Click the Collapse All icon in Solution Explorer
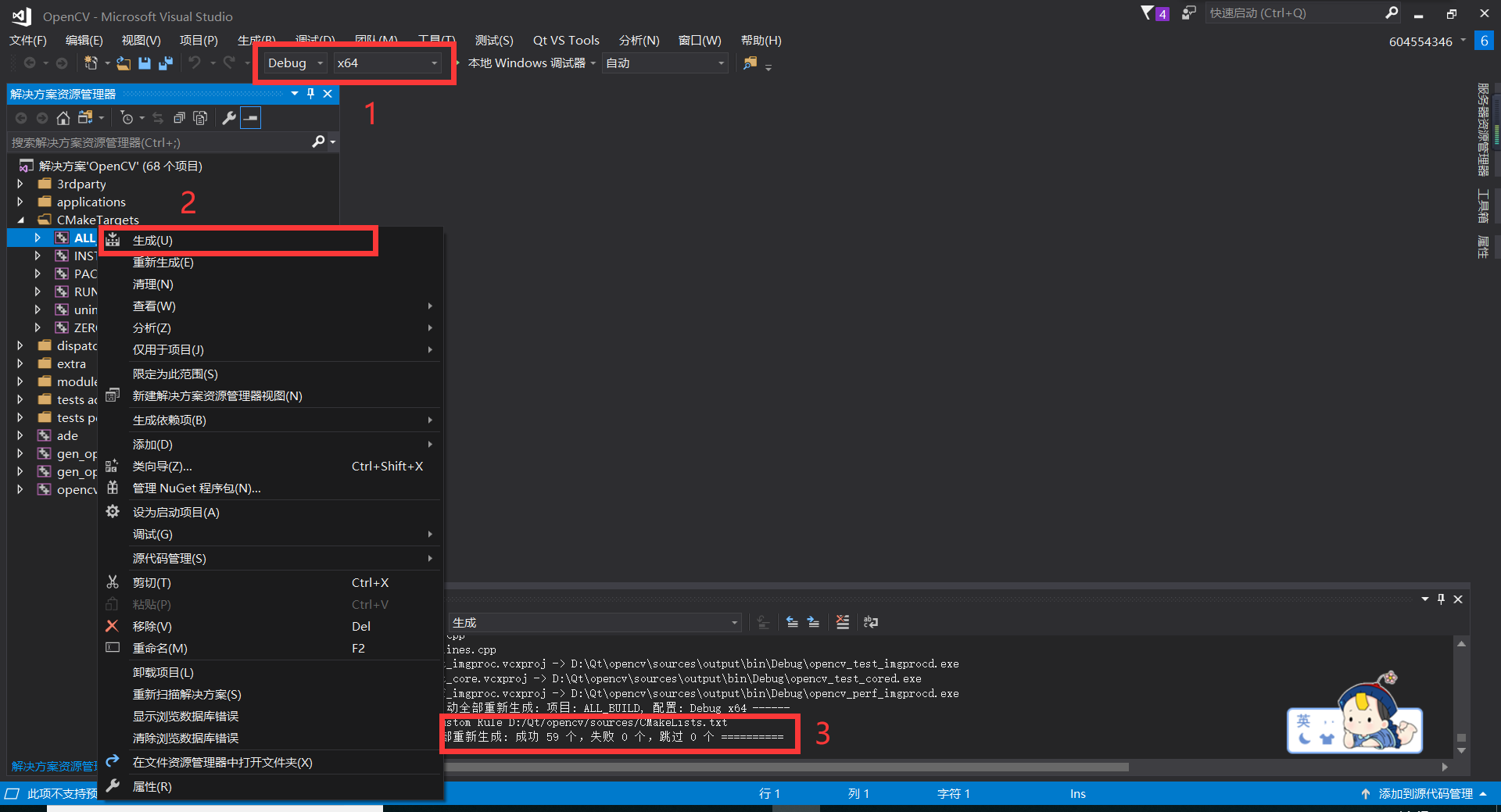The height and width of the screenshot is (812, 1501). pyautogui.click(x=179, y=117)
